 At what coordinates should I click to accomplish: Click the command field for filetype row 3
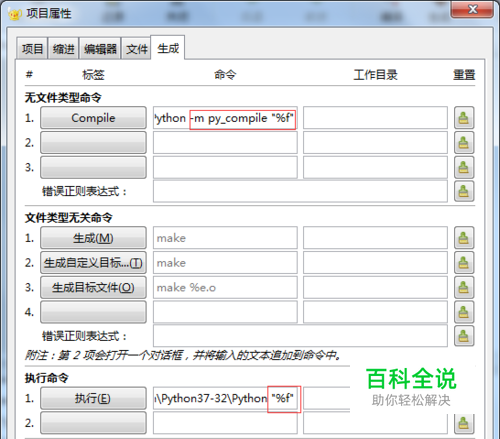[225, 167]
